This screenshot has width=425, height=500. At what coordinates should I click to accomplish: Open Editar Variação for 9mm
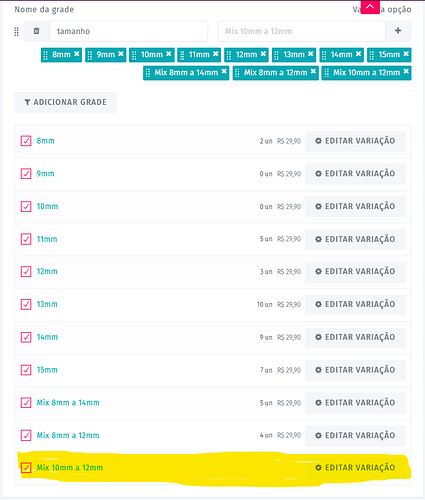coord(355,174)
